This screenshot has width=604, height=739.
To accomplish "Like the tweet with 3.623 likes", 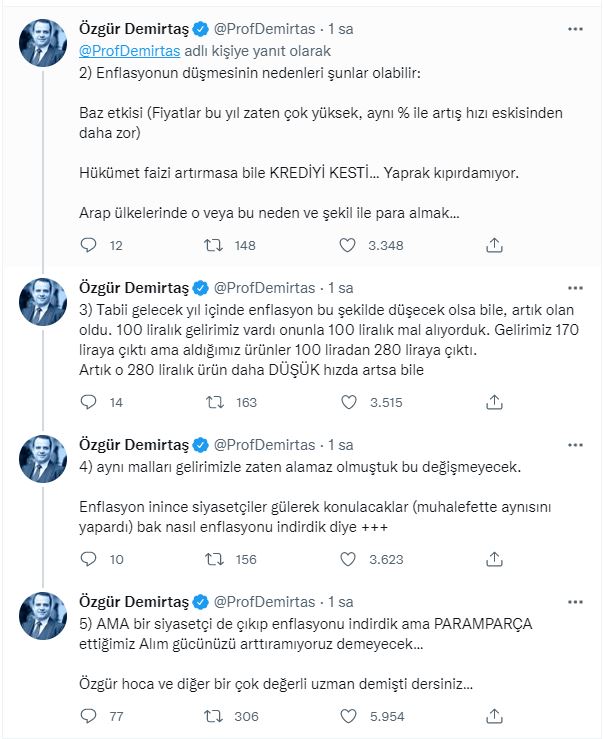I will coord(348,559).
